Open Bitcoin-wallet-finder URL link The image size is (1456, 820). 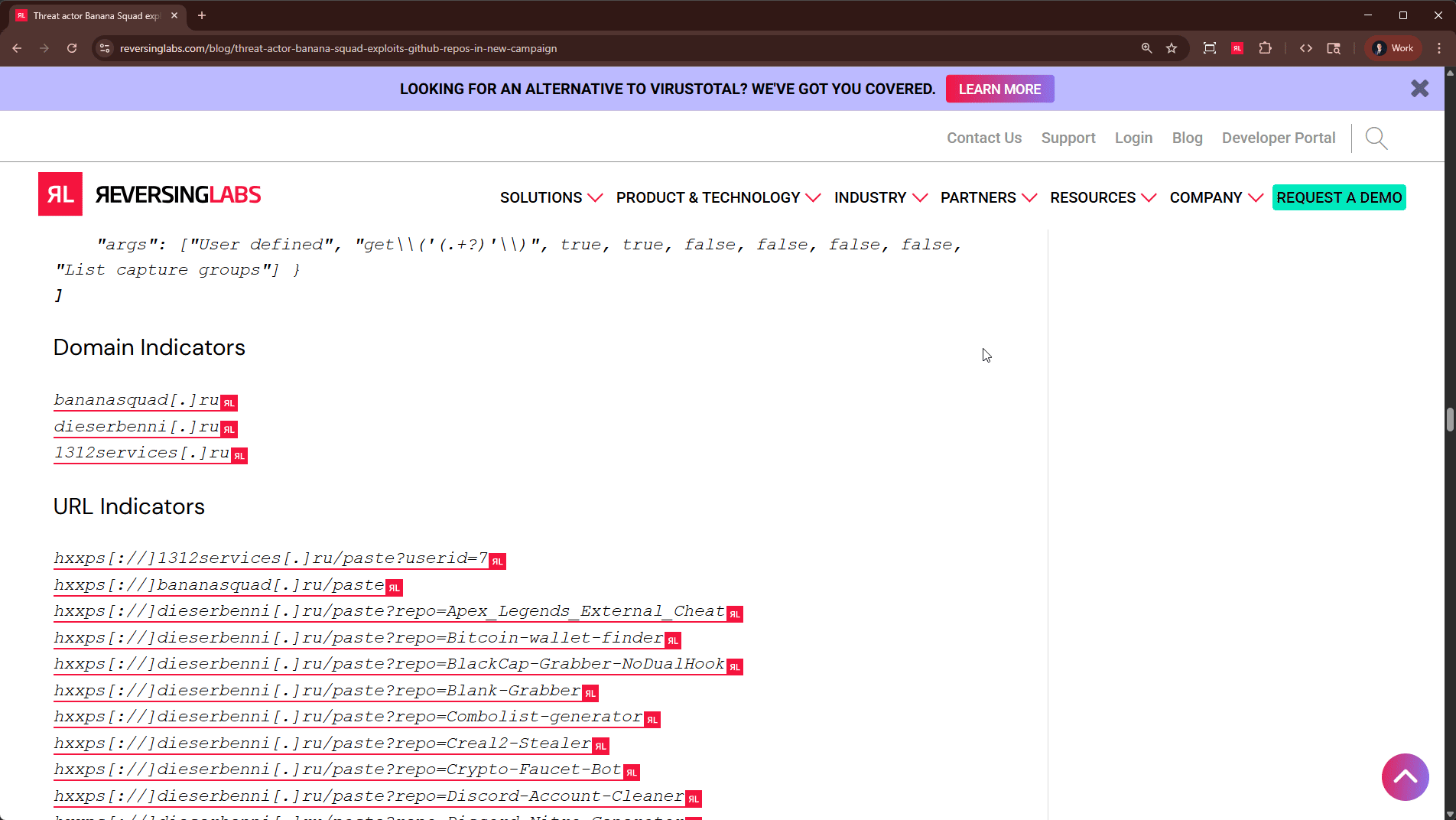coord(359,638)
